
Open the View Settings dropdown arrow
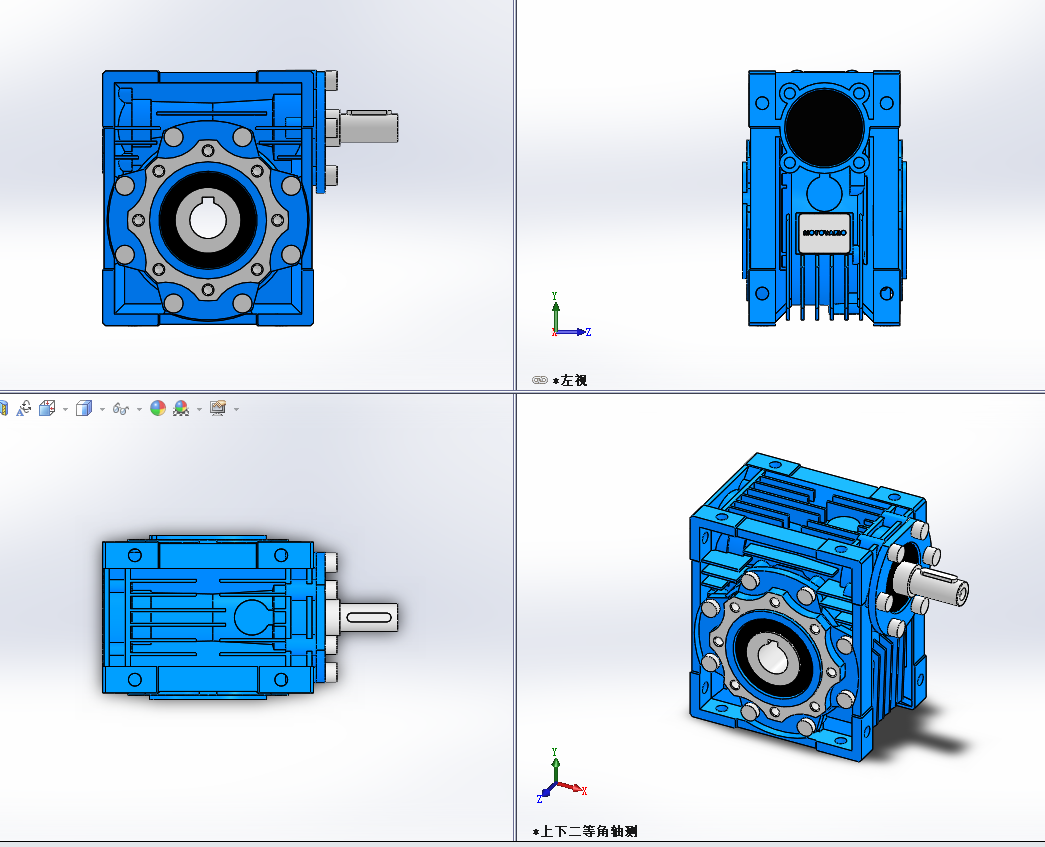(236, 409)
